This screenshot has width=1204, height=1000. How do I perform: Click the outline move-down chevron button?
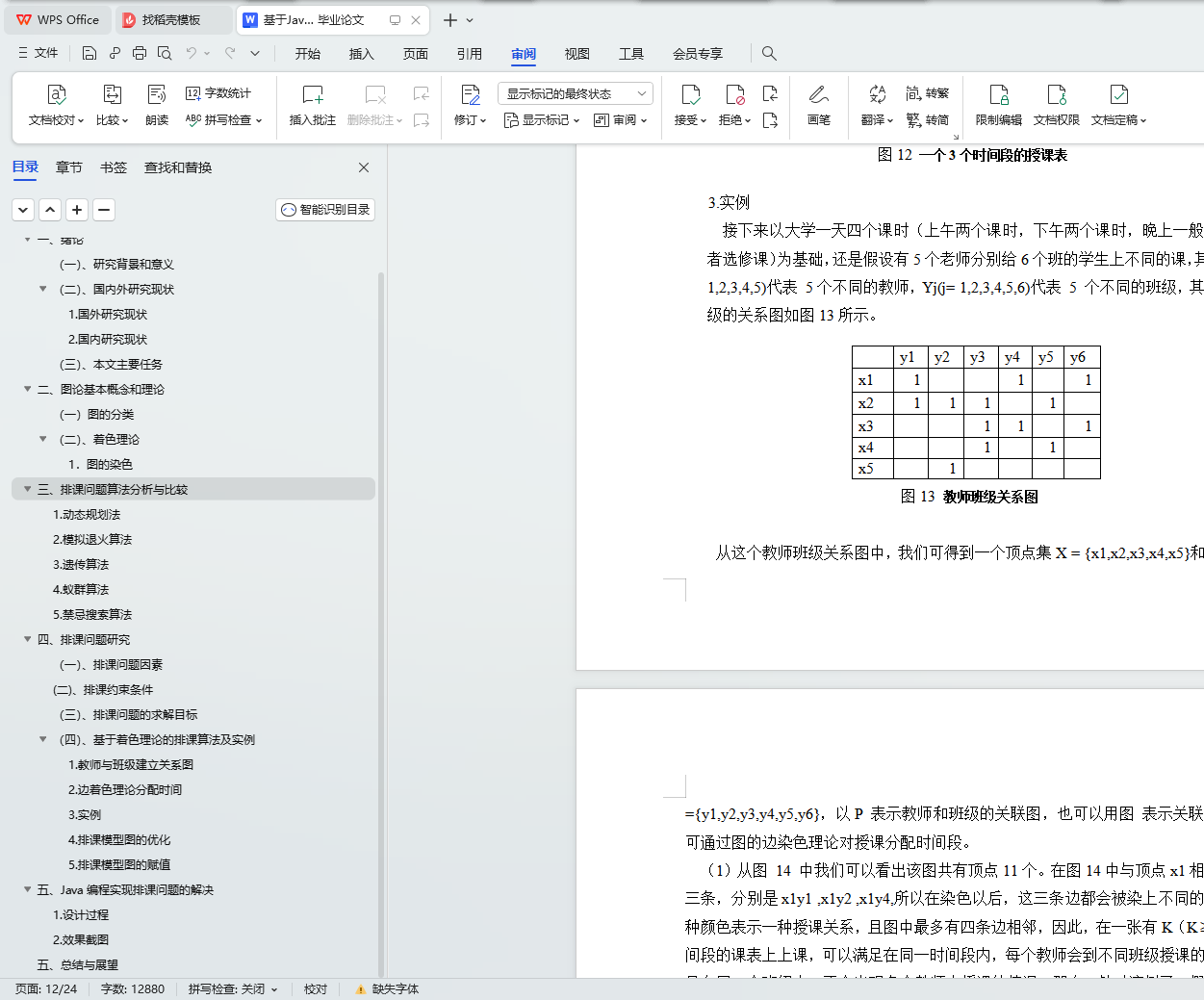tap(23, 210)
